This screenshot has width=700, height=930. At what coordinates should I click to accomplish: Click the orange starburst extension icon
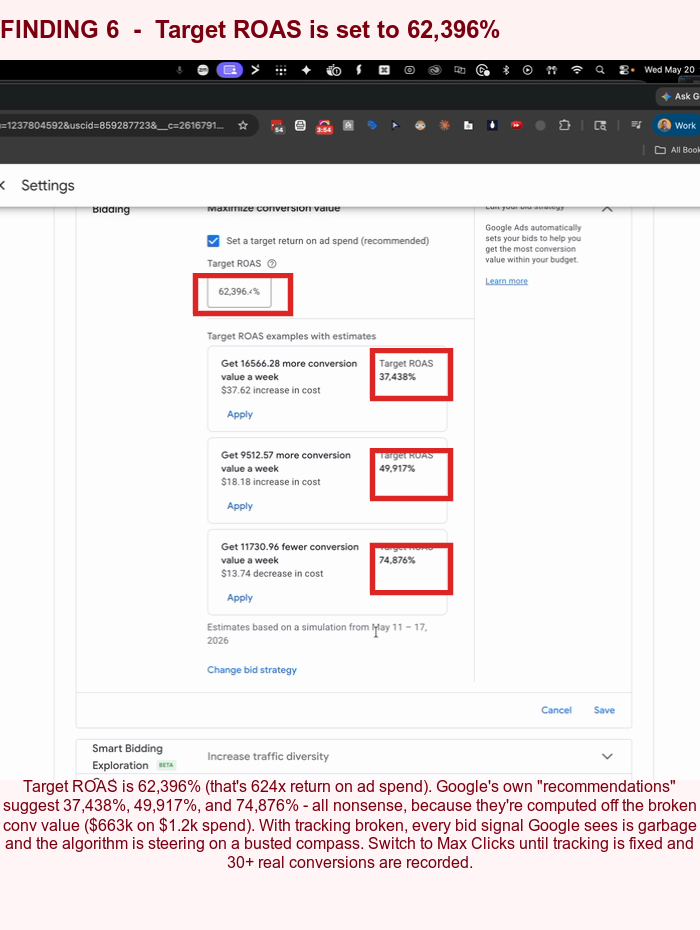point(444,125)
